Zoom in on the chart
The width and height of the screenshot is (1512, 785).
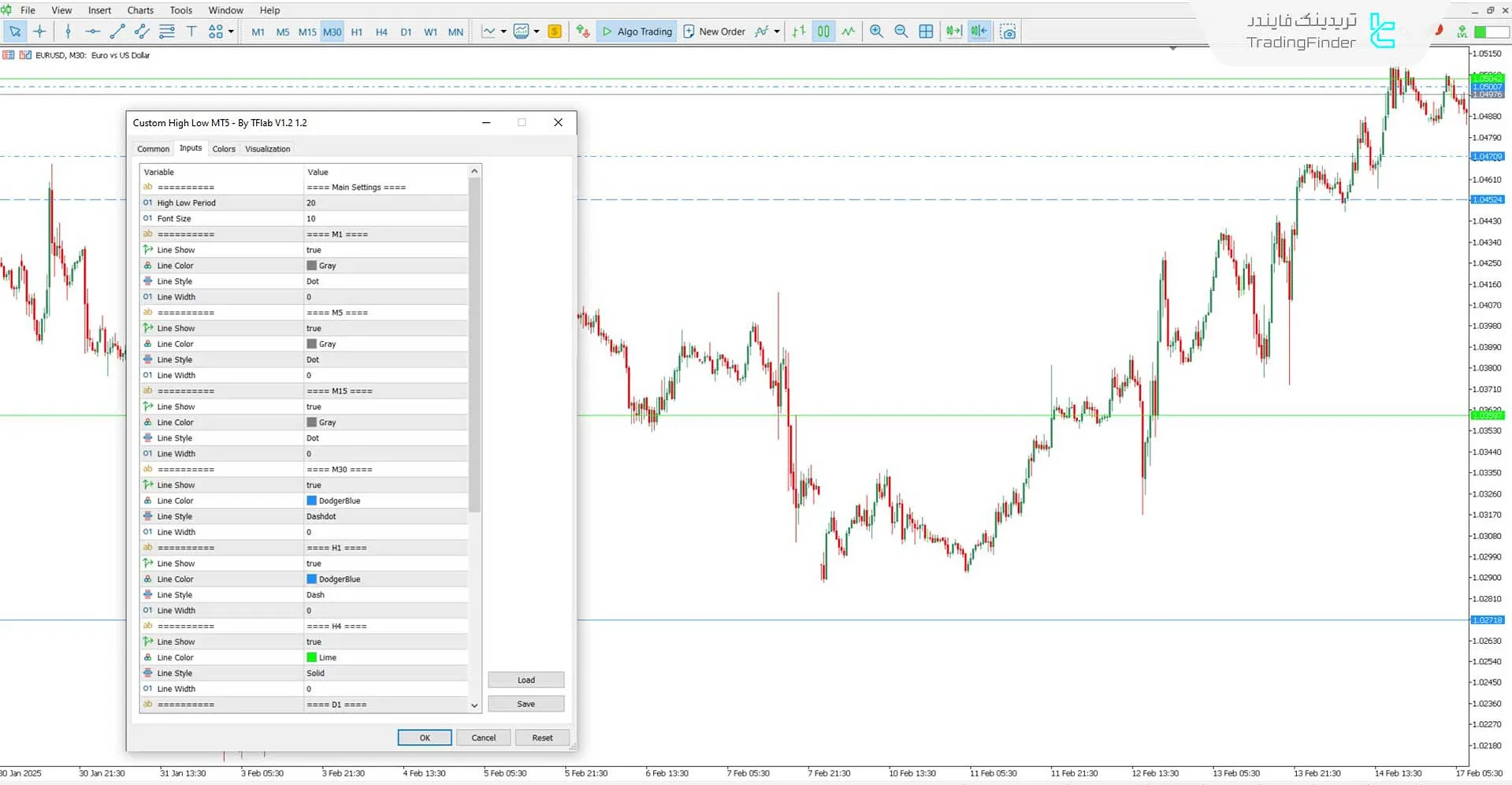(x=876, y=32)
